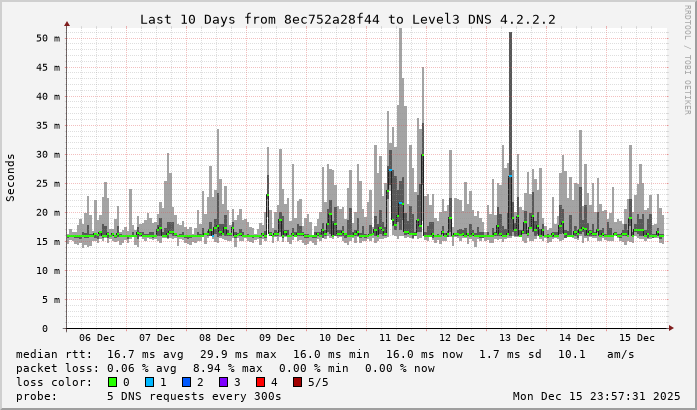The image size is (697, 410).
Task: Click the 11 Dec date label
Action: (397, 338)
